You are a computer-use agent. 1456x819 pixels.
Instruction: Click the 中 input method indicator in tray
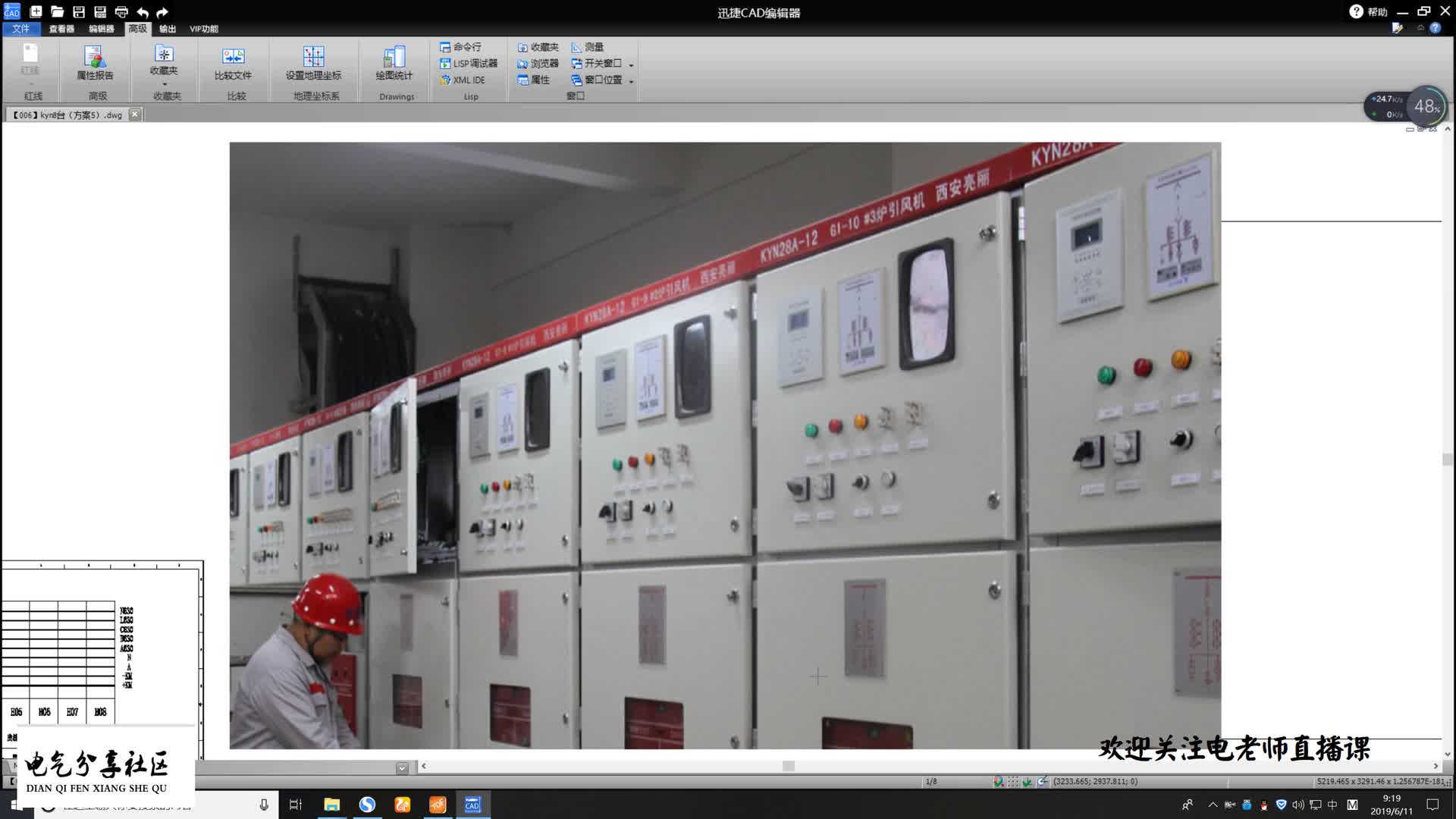click(x=1332, y=805)
